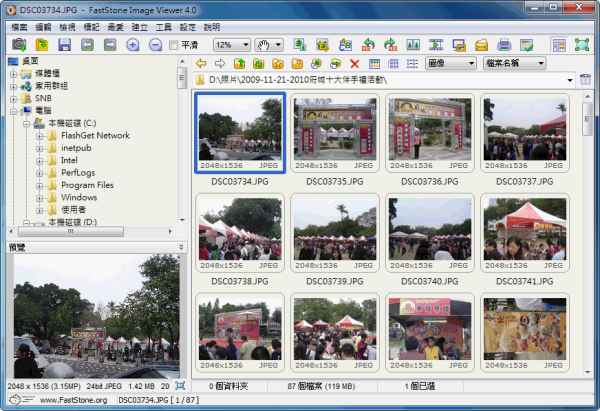Click the print icon in toolbar
The width and height of the screenshot is (600, 411).
(504, 45)
